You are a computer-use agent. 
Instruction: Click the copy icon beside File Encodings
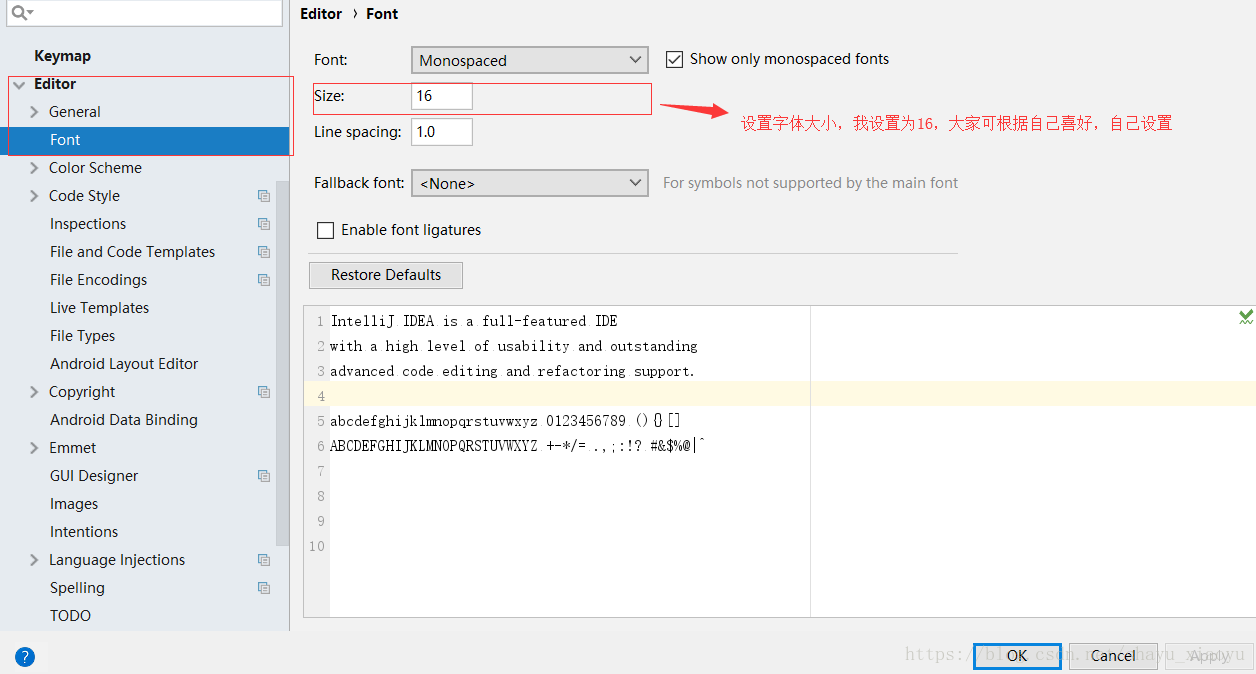264,280
